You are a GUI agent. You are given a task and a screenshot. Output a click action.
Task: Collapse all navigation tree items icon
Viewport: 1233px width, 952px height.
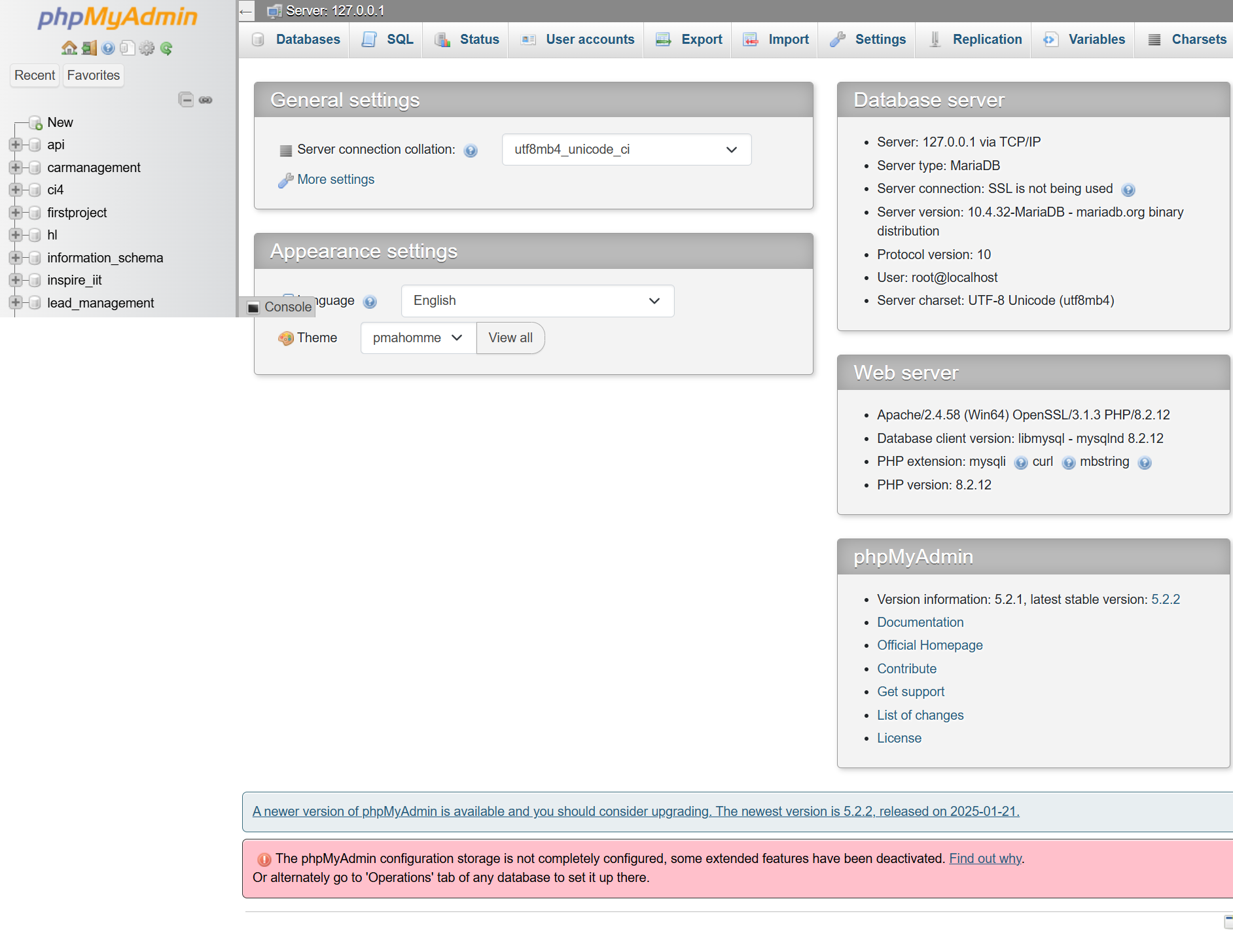pyautogui.click(x=186, y=99)
